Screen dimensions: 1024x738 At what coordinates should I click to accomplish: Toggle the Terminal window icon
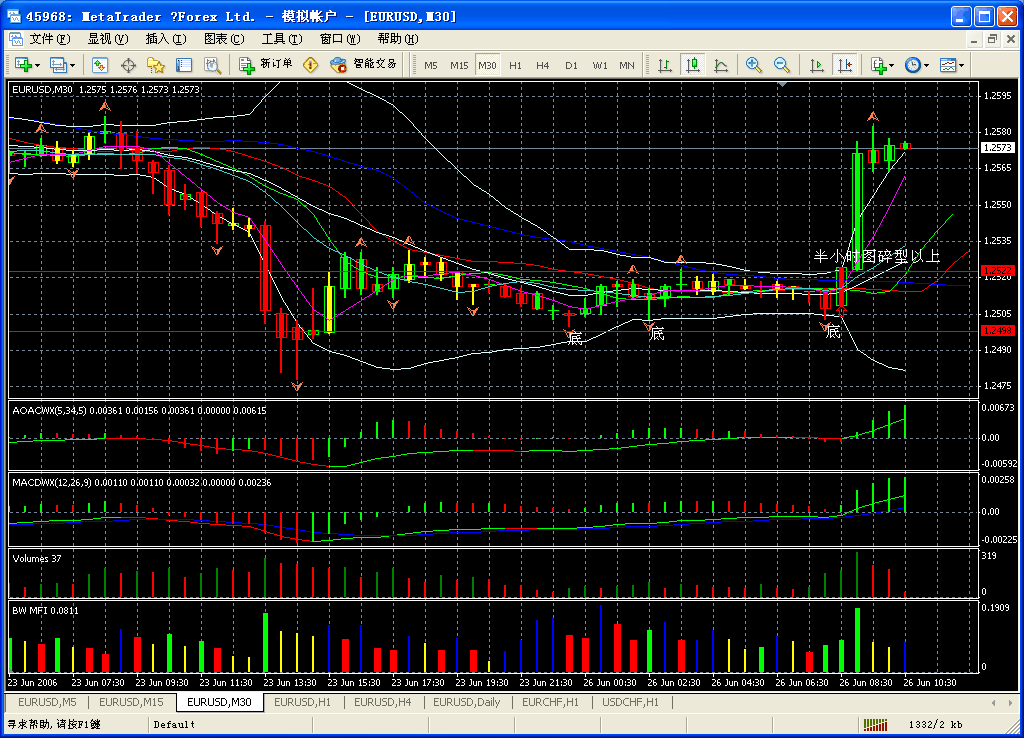point(184,65)
